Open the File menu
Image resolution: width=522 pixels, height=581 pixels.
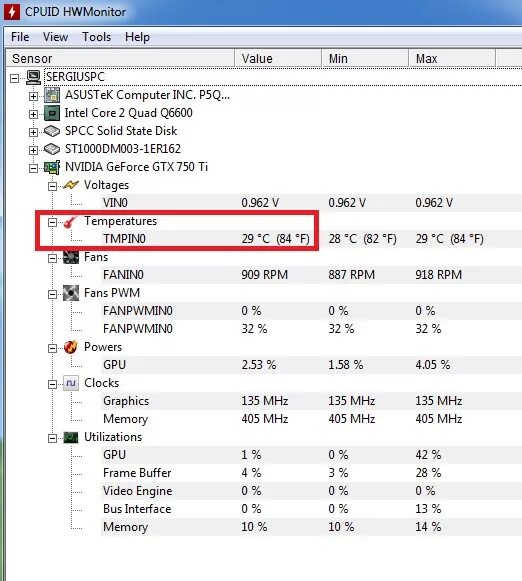[x=20, y=37]
